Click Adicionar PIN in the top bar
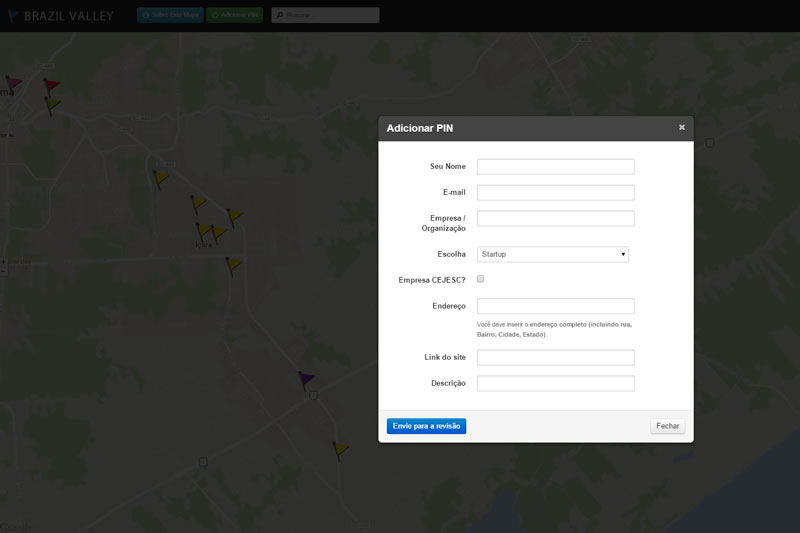Screen dimensions: 800x533 coord(235,16)
